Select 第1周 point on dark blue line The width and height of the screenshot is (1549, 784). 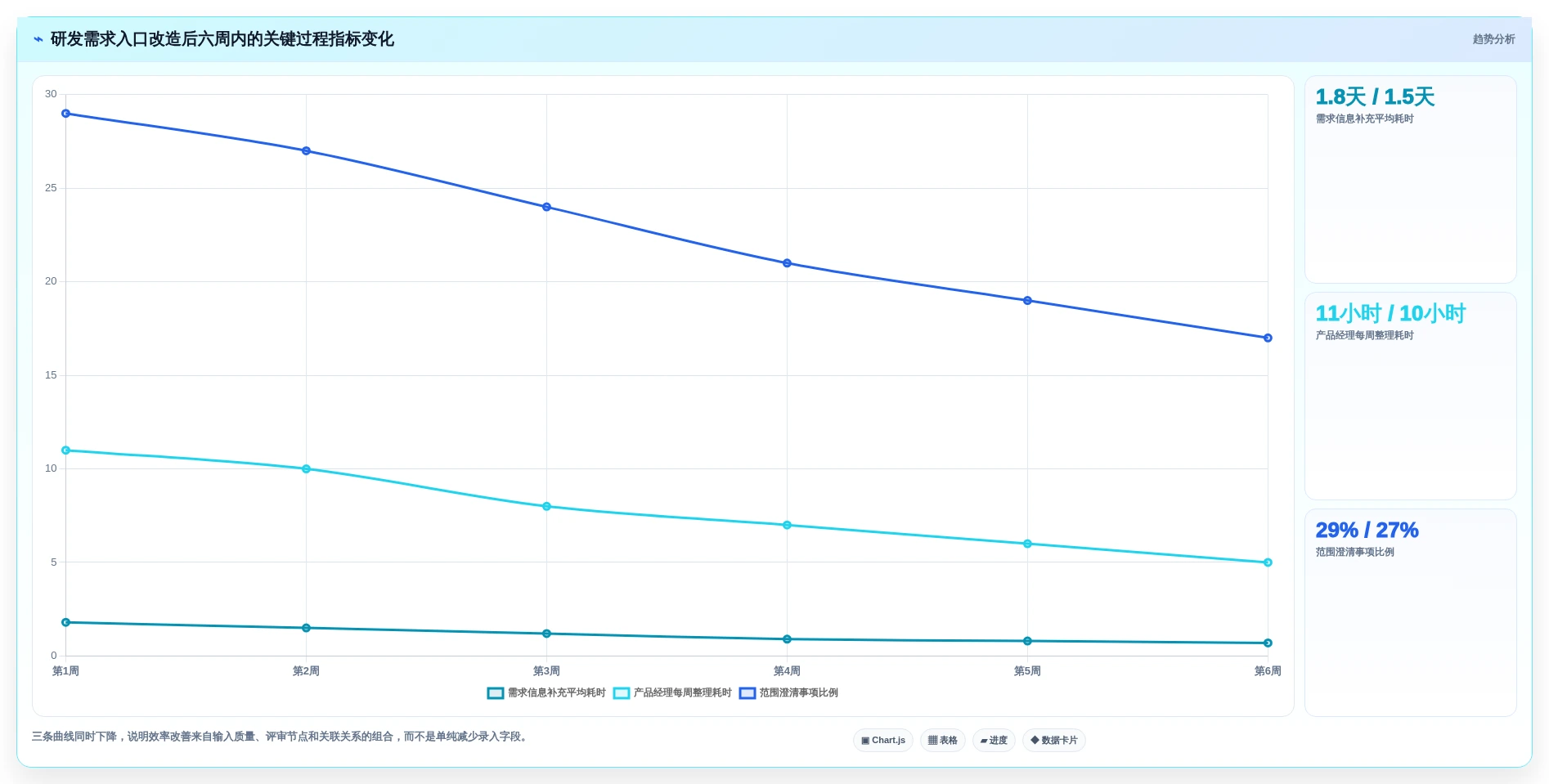click(x=66, y=114)
